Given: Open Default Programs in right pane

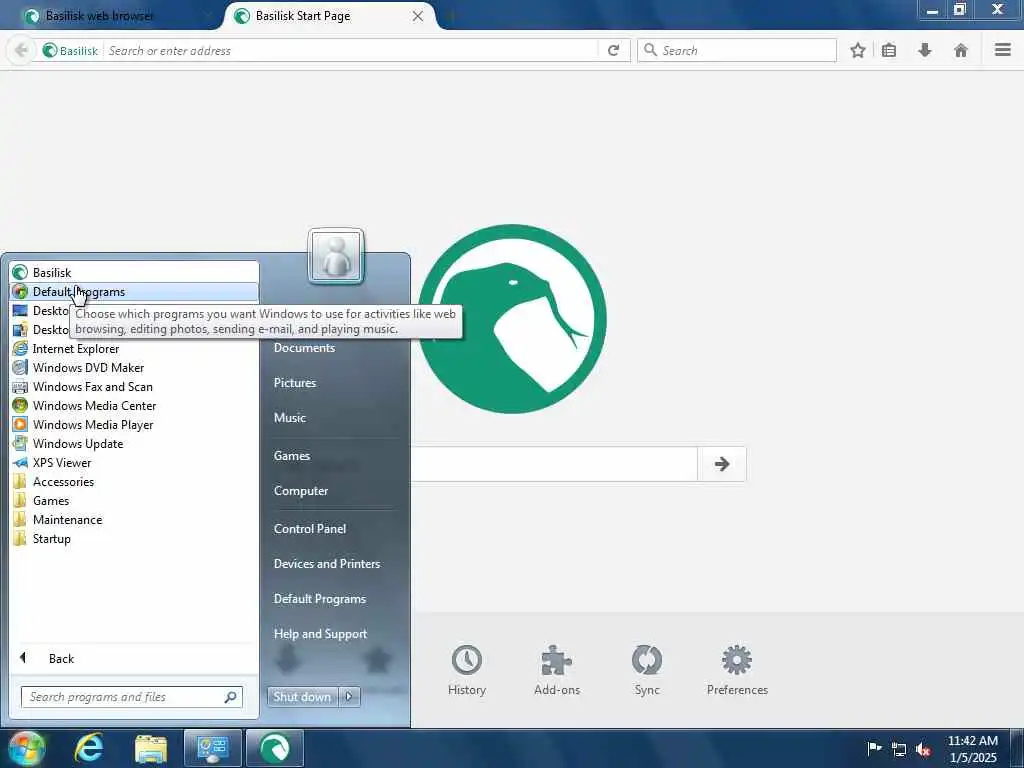Looking at the screenshot, I should [x=319, y=599].
